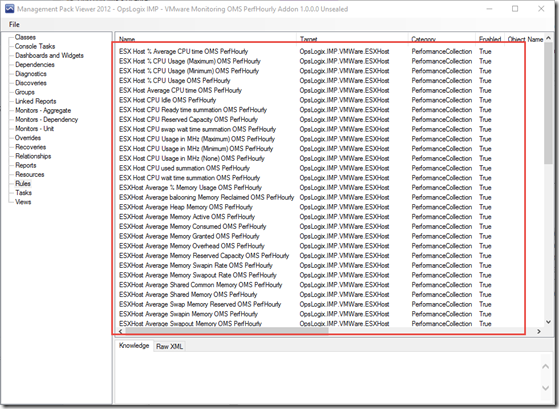Screen dimensions: 559x409
Task: Select Classes in the tree
Action: pos(25,37)
